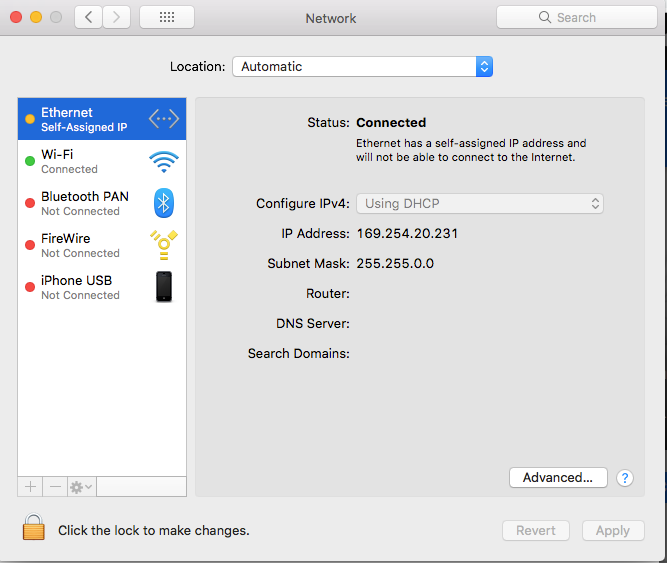This screenshot has height=563, width=667.
Task: Select FireWire in the service list
Action: tap(80, 245)
